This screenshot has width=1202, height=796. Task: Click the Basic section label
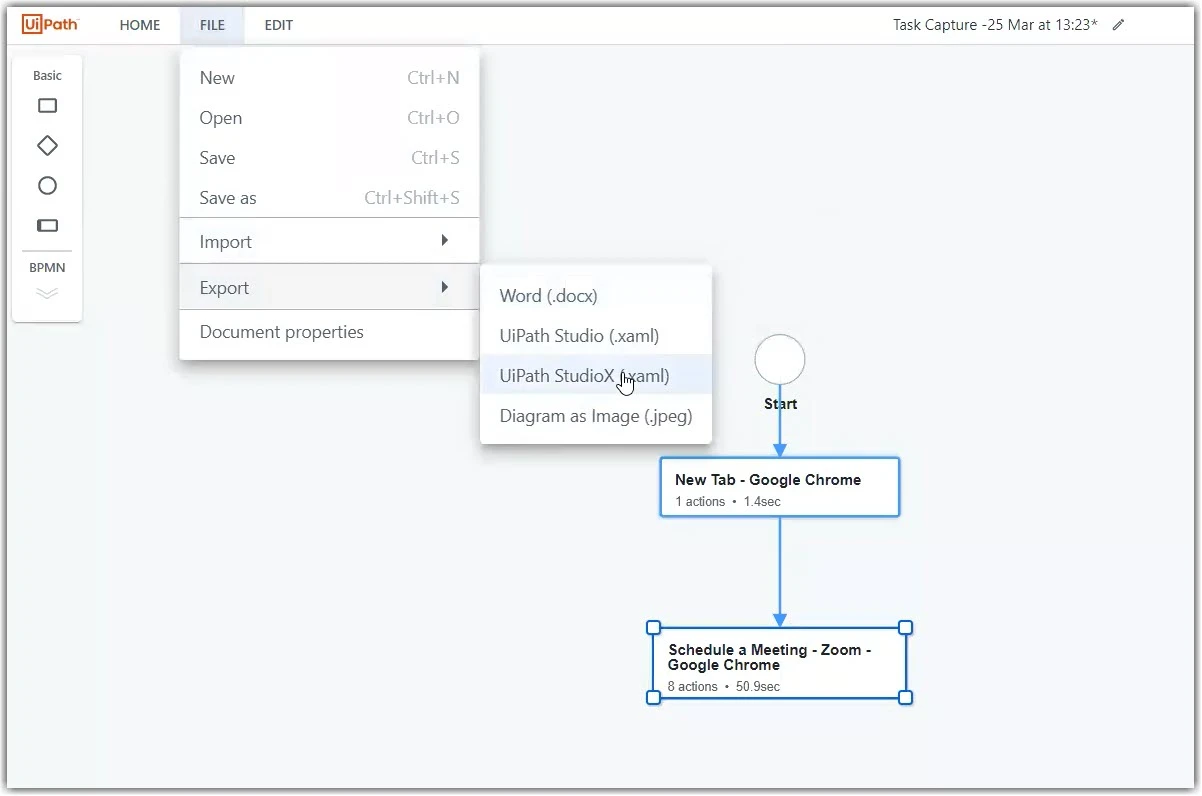coord(47,76)
